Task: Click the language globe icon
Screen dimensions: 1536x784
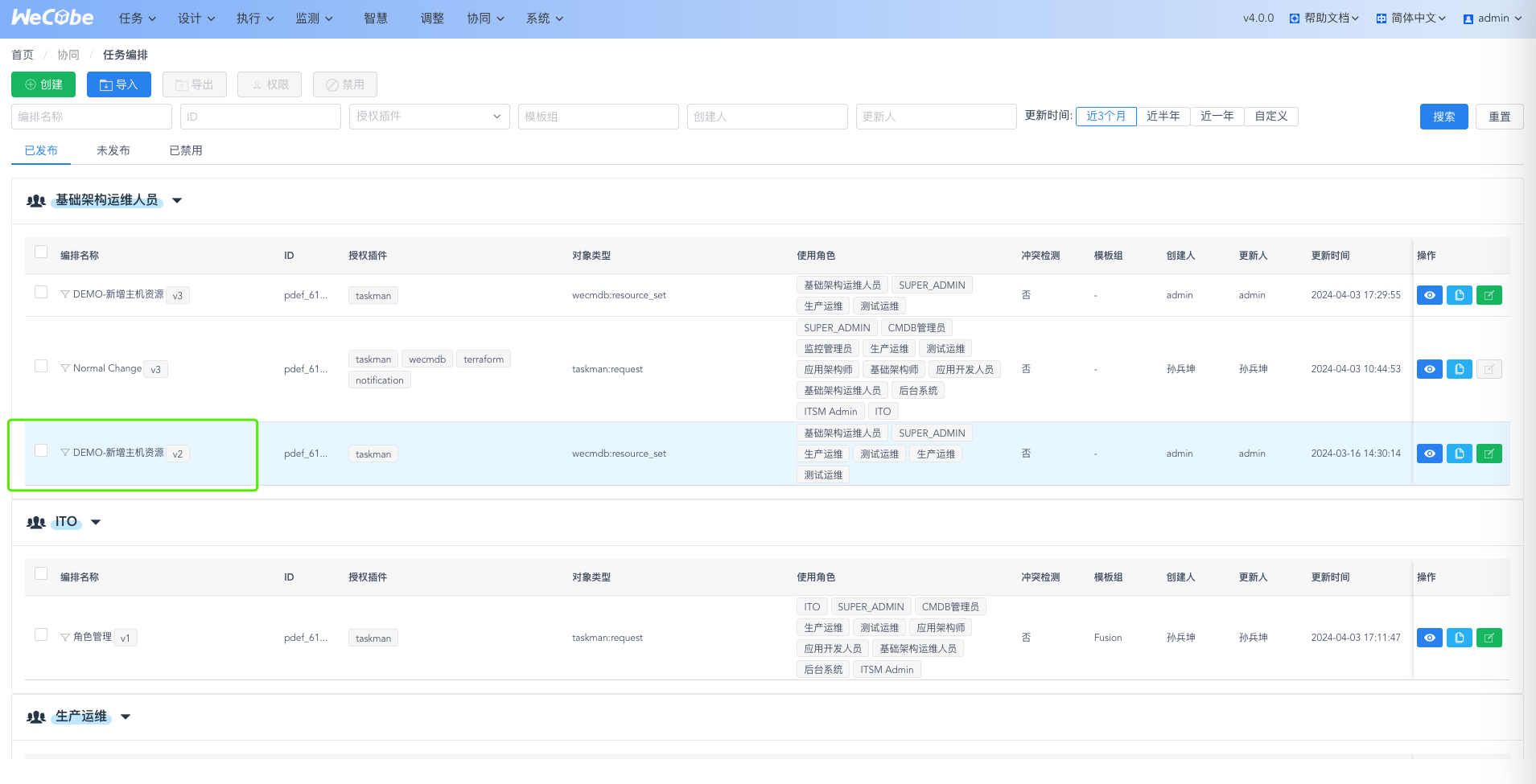Action: (x=1382, y=18)
